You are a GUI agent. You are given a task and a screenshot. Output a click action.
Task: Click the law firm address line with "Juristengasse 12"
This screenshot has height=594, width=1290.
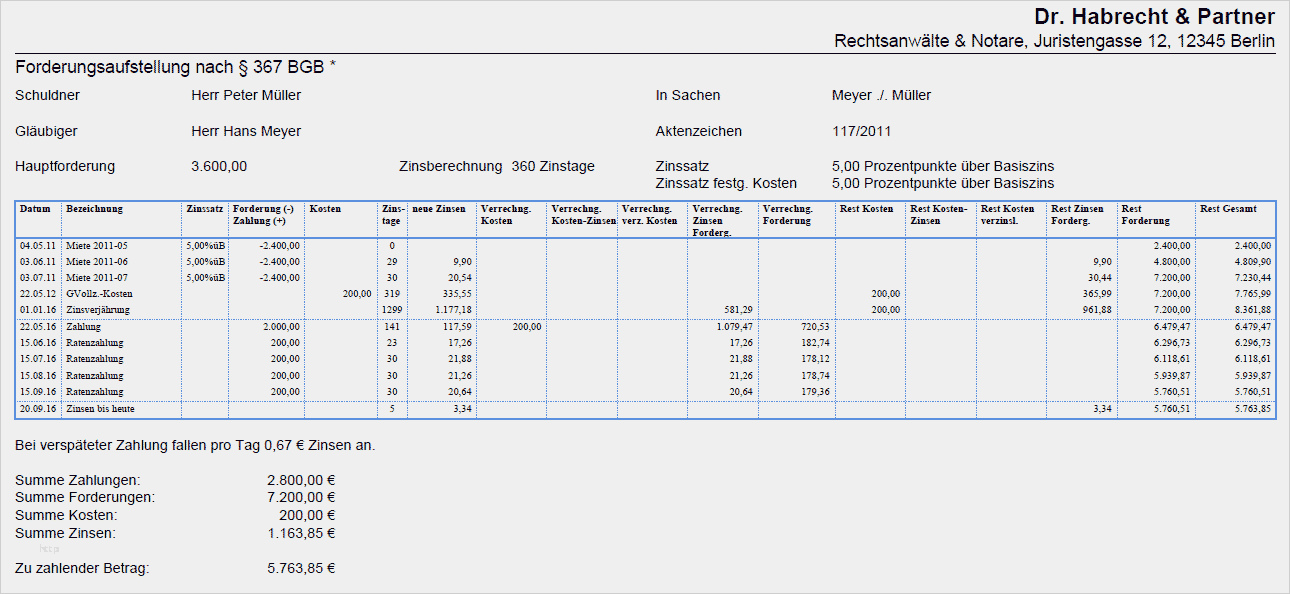1054,41
